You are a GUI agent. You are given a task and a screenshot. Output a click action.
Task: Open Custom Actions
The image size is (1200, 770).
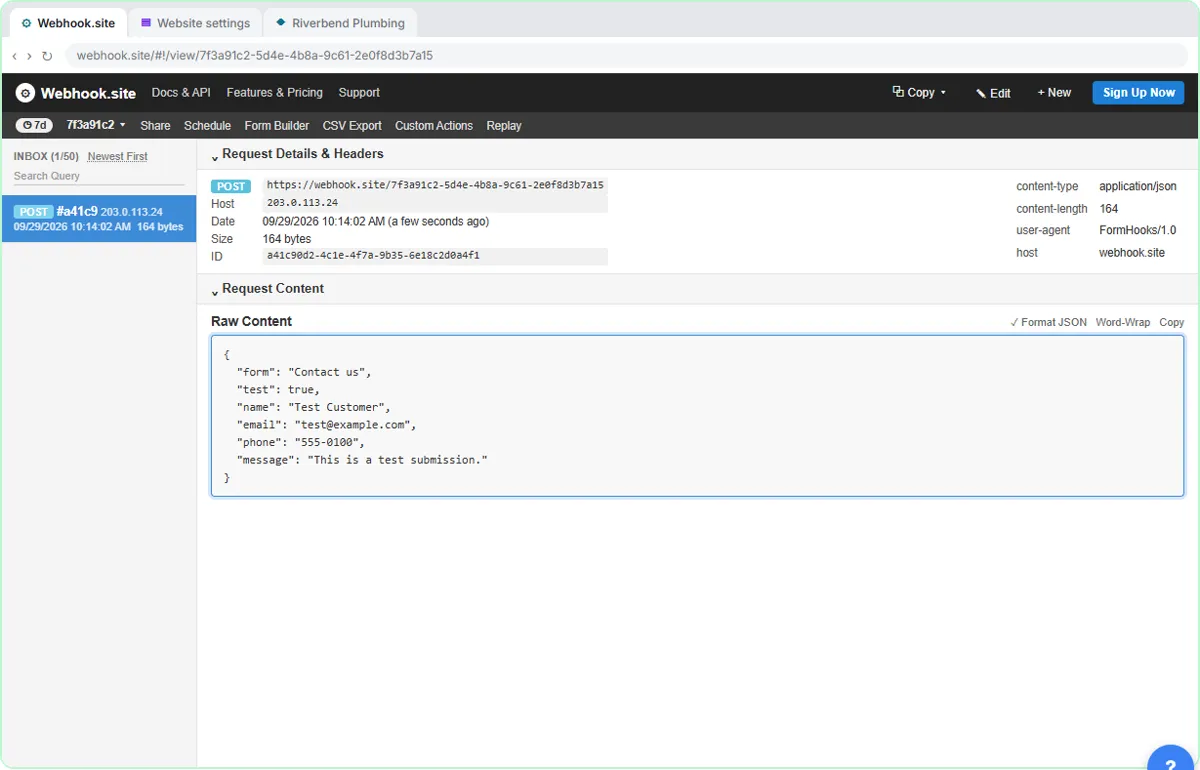(434, 126)
